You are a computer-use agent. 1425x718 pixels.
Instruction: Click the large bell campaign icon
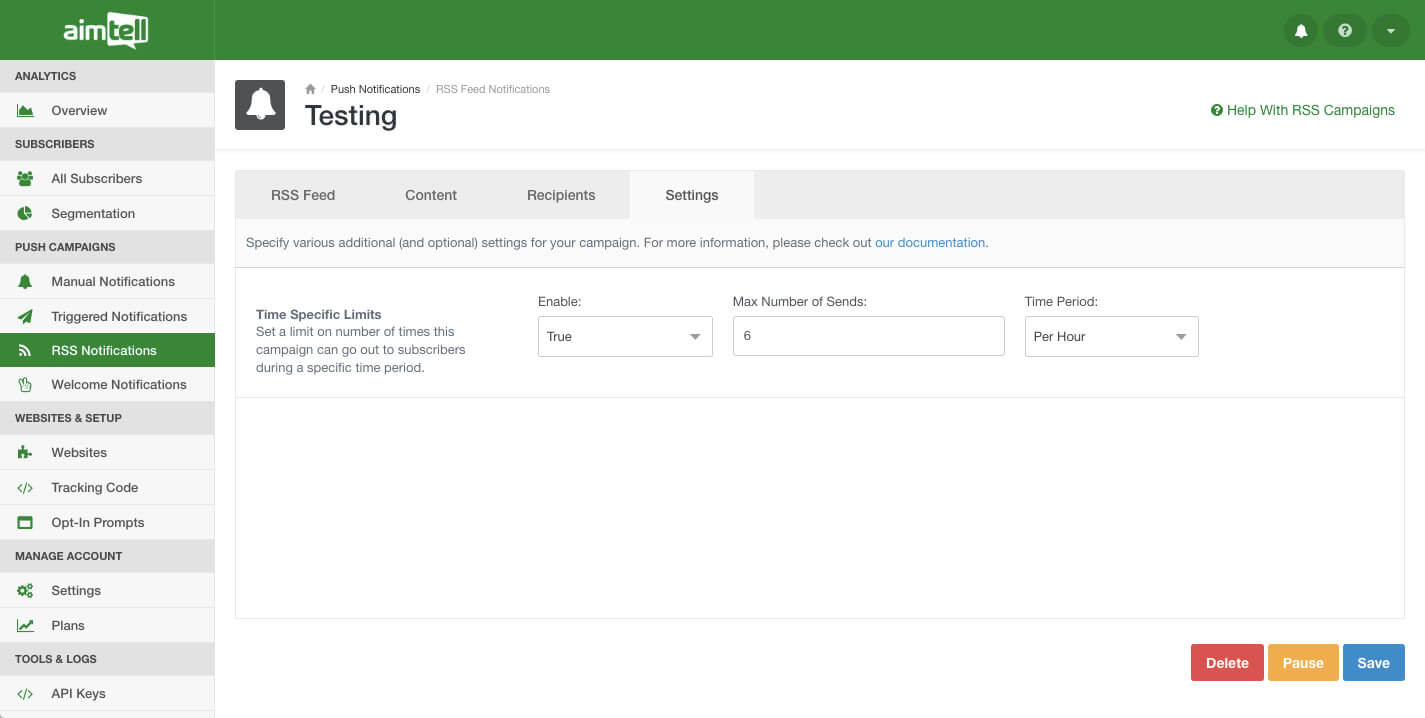click(260, 105)
